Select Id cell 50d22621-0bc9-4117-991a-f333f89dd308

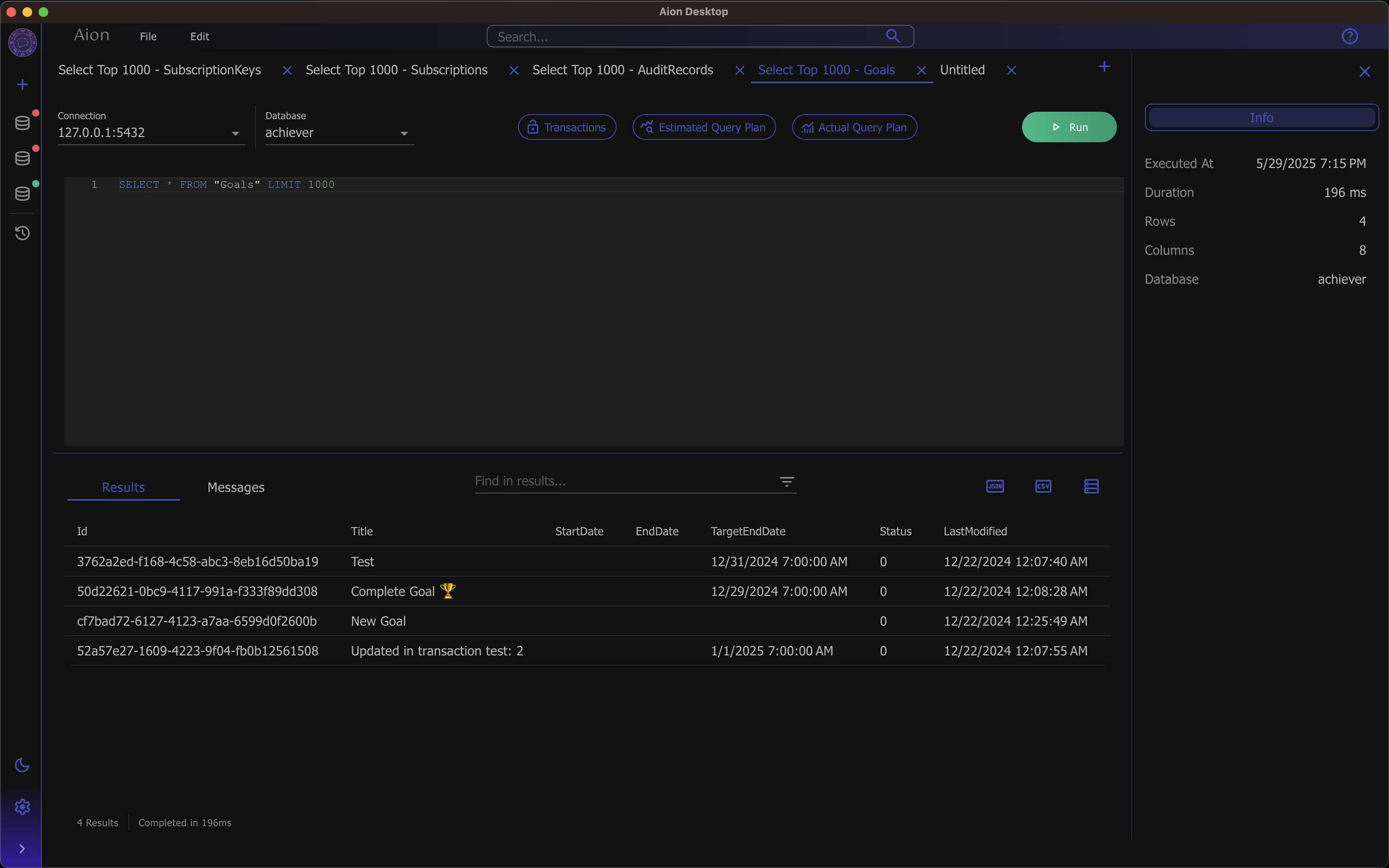point(197,591)
